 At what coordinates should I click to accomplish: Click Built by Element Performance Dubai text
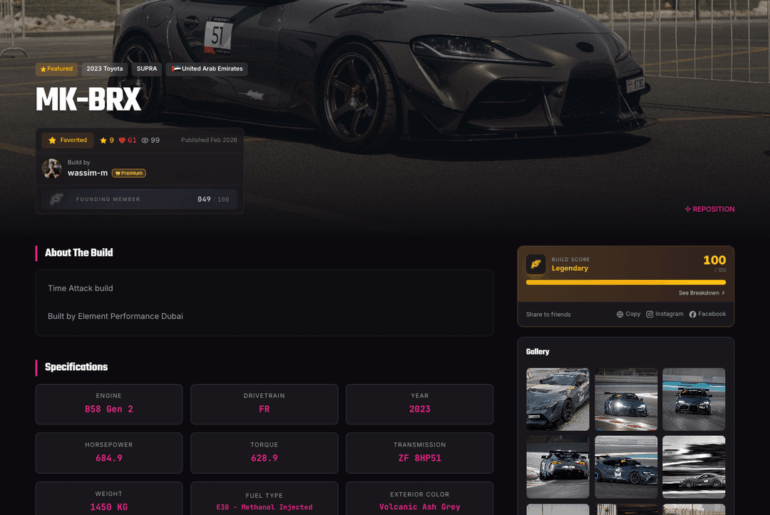pos(115,316)
